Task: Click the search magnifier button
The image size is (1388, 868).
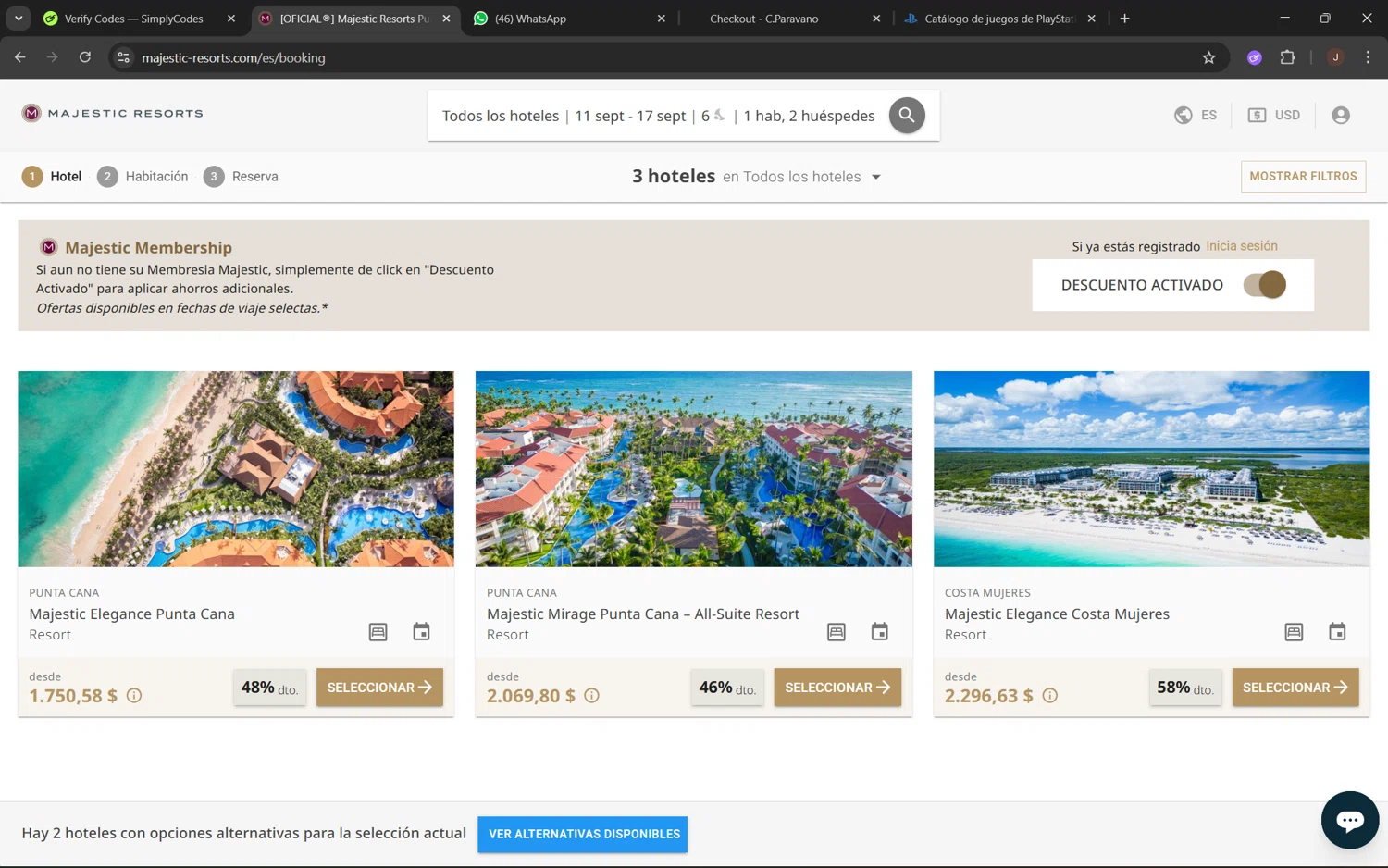Action: click(x=907, y=116)
